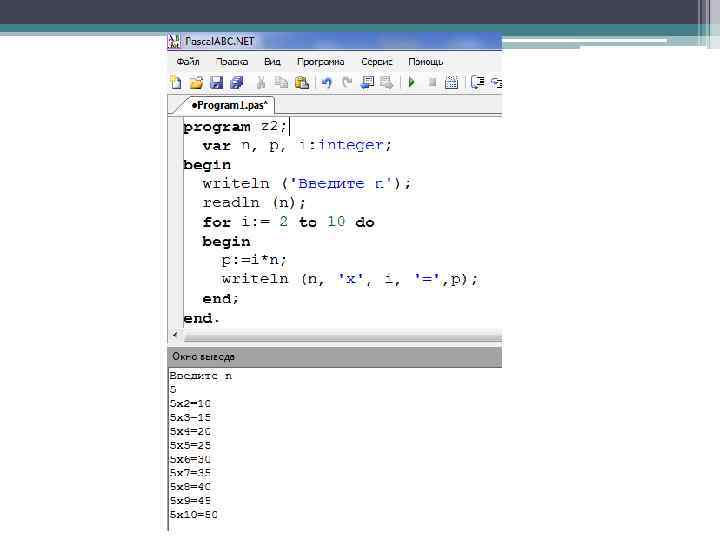This screenshot has width=720, height=540.
Task: Open the Файл menu
Action: tap(188, 62)
